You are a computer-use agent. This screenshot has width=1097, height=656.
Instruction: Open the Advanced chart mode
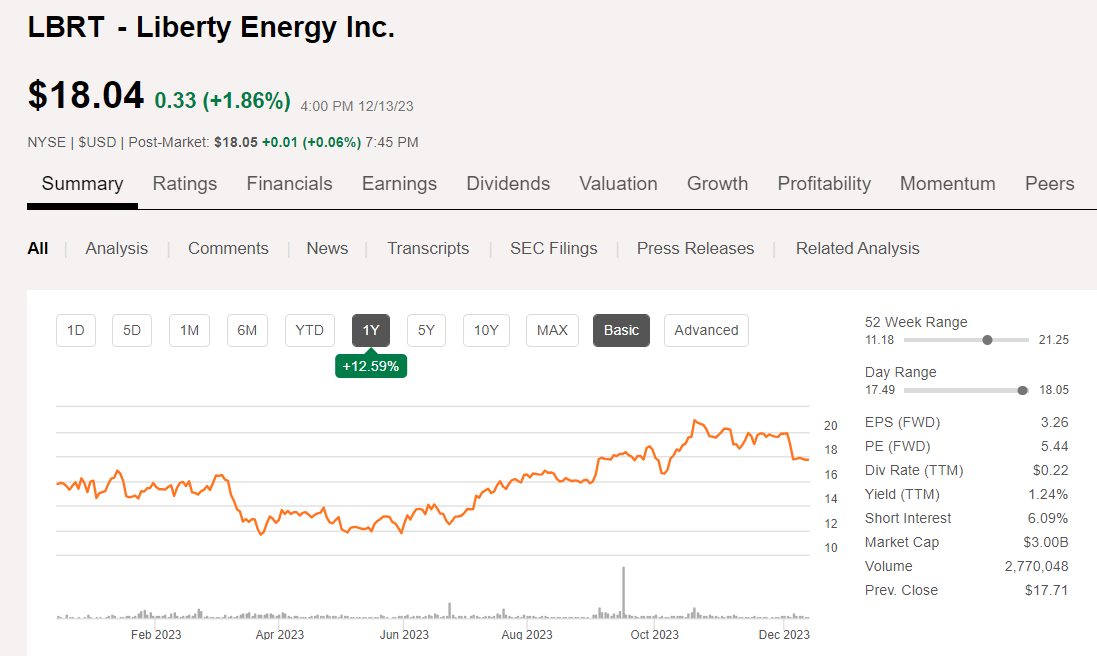pos(706,330)
